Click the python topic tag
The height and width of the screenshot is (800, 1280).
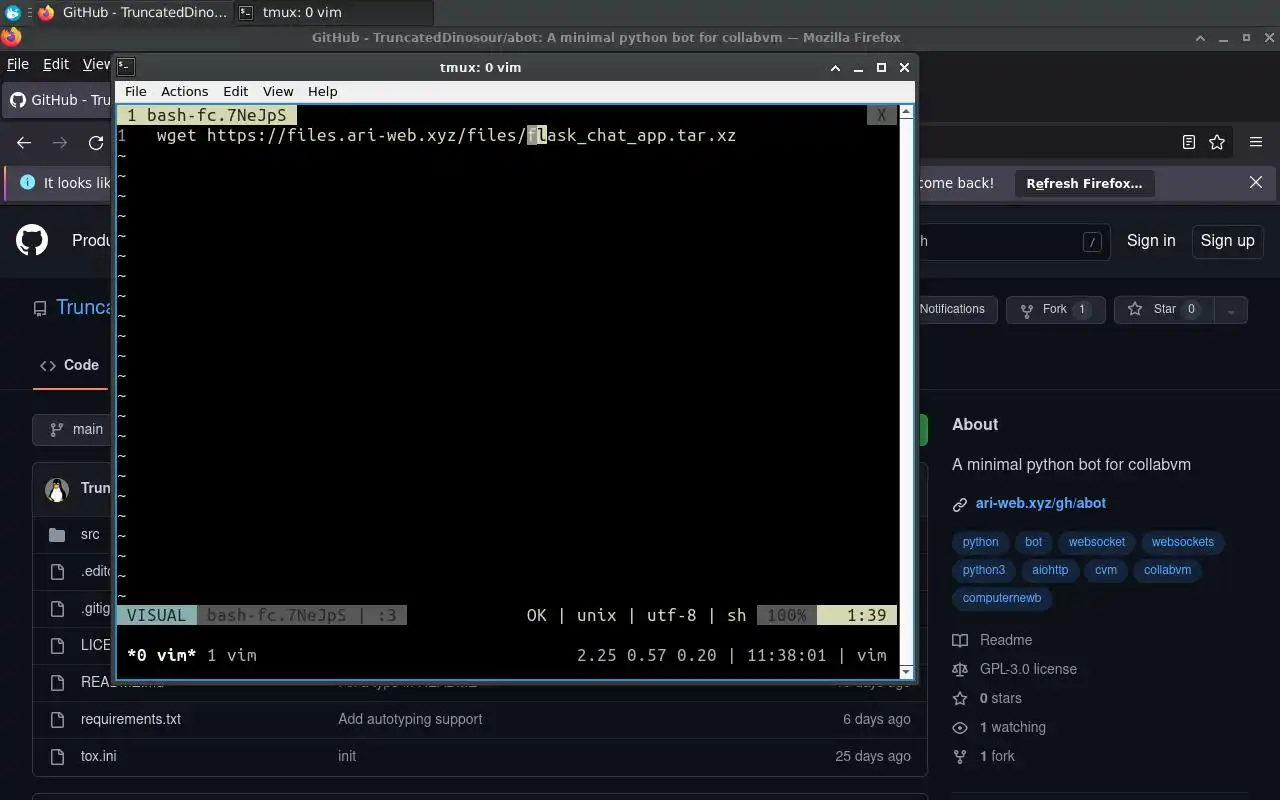click(980, 542)
